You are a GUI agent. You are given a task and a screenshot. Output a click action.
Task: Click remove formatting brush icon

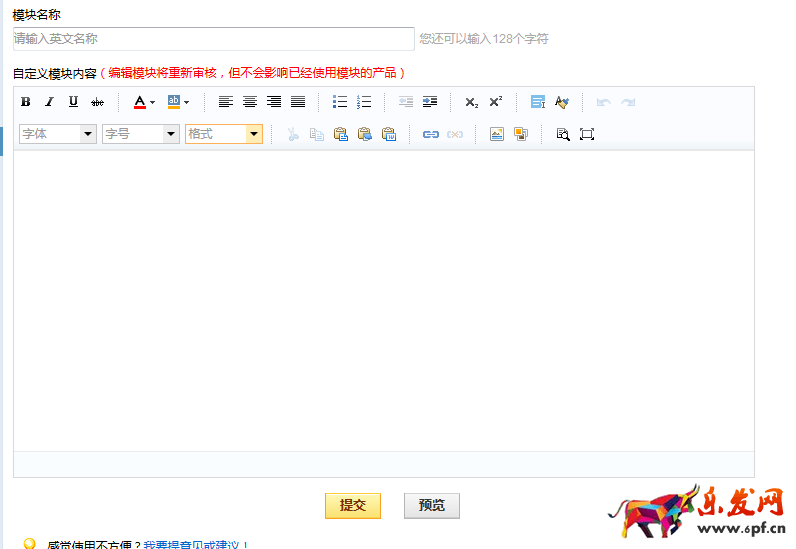[x=561, y=102]
